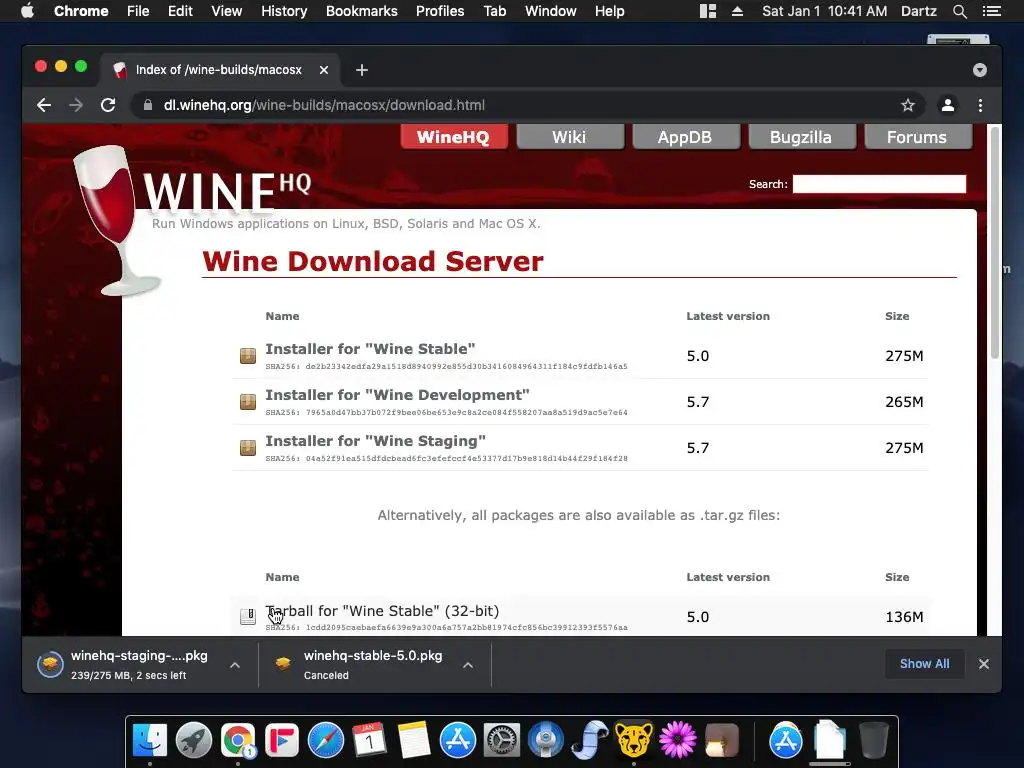Go forward with the forward arrow
Image resolution: width=1024 pixels, height=768 pixels.
pyautogui.click(x=76, y=105)
